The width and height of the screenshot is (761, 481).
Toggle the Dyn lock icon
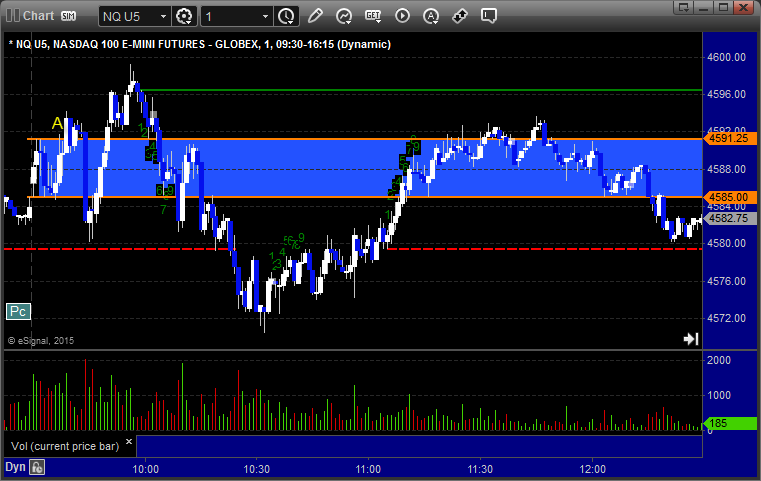click(37, 467)
